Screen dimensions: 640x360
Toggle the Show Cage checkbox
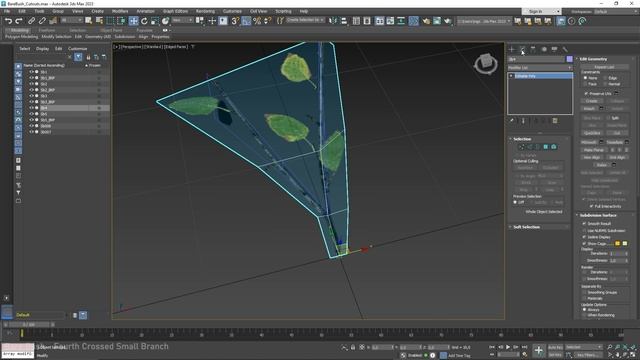click(x=584, y=243)
